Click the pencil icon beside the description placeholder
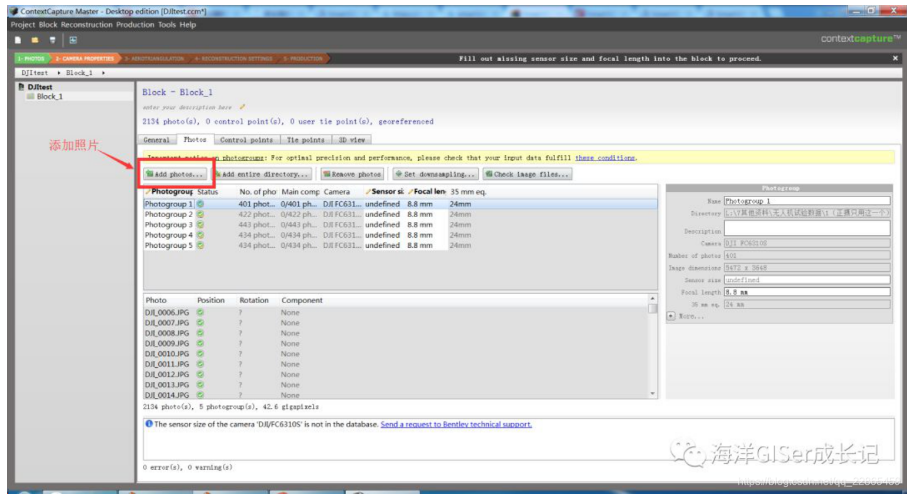The image size is (922, 501). pyautogui.click(x=242, y=107)
